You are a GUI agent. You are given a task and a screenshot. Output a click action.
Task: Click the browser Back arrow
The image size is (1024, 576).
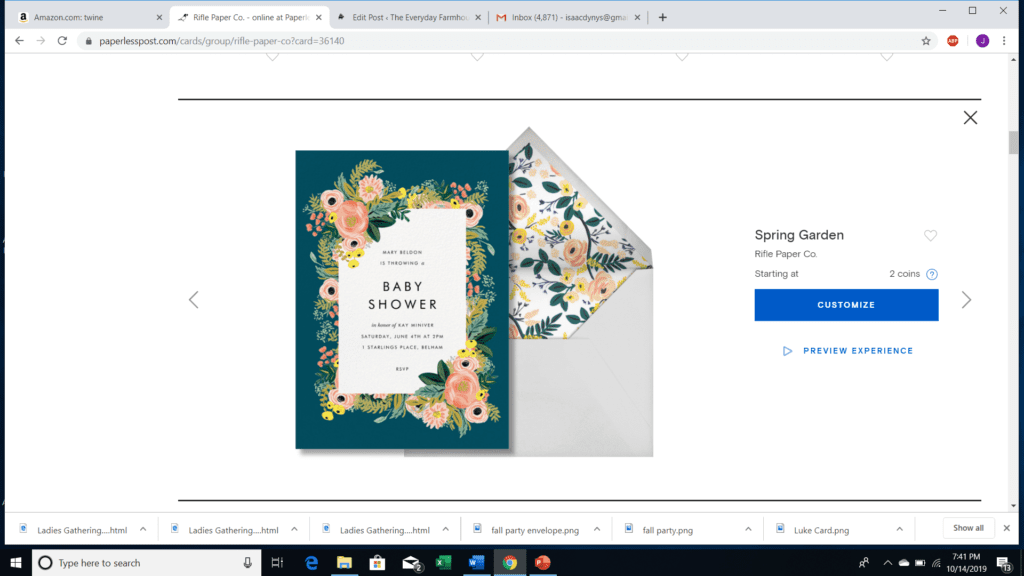(x=20, y=40)
